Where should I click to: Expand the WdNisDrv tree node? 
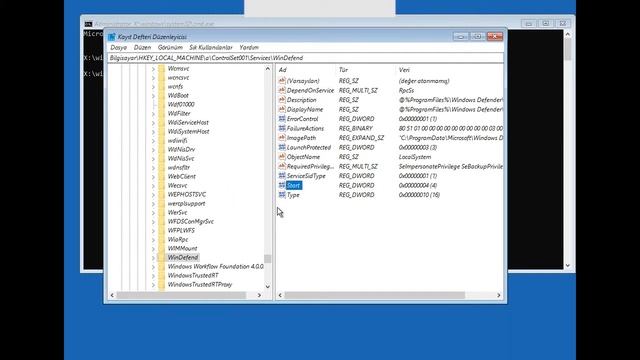coord(153,149)
